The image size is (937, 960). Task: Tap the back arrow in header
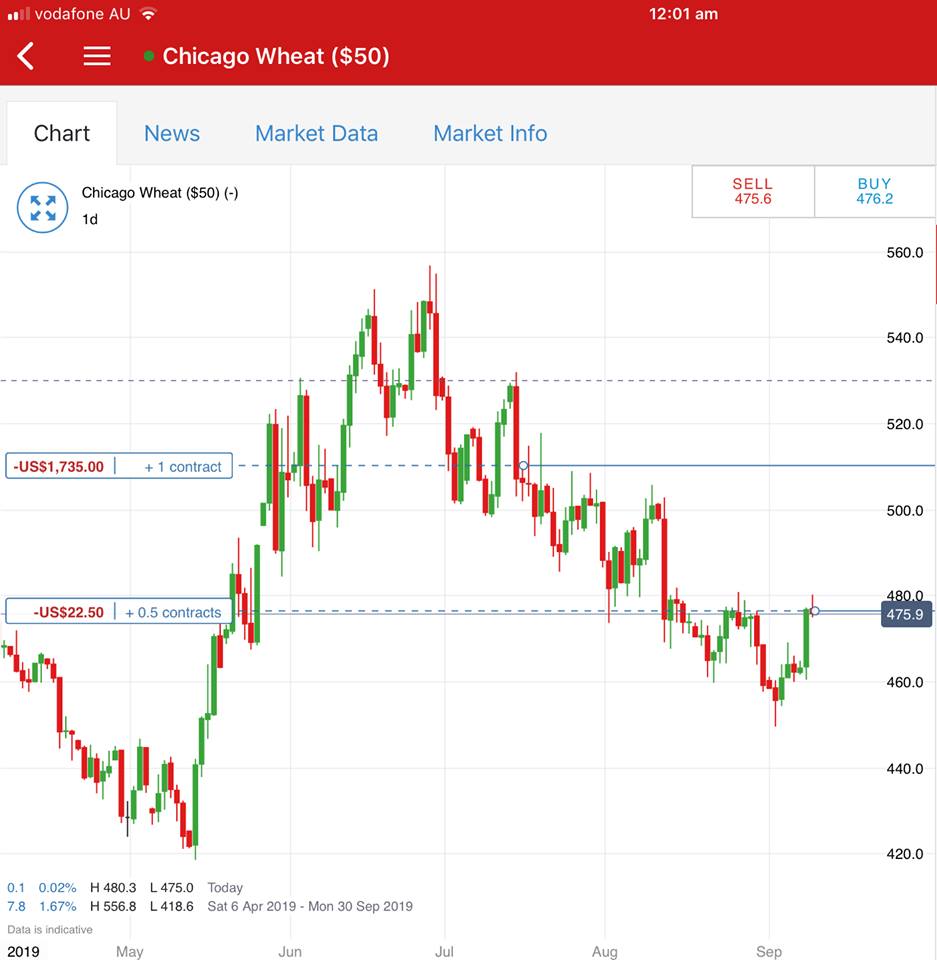(x=26, y=56)
